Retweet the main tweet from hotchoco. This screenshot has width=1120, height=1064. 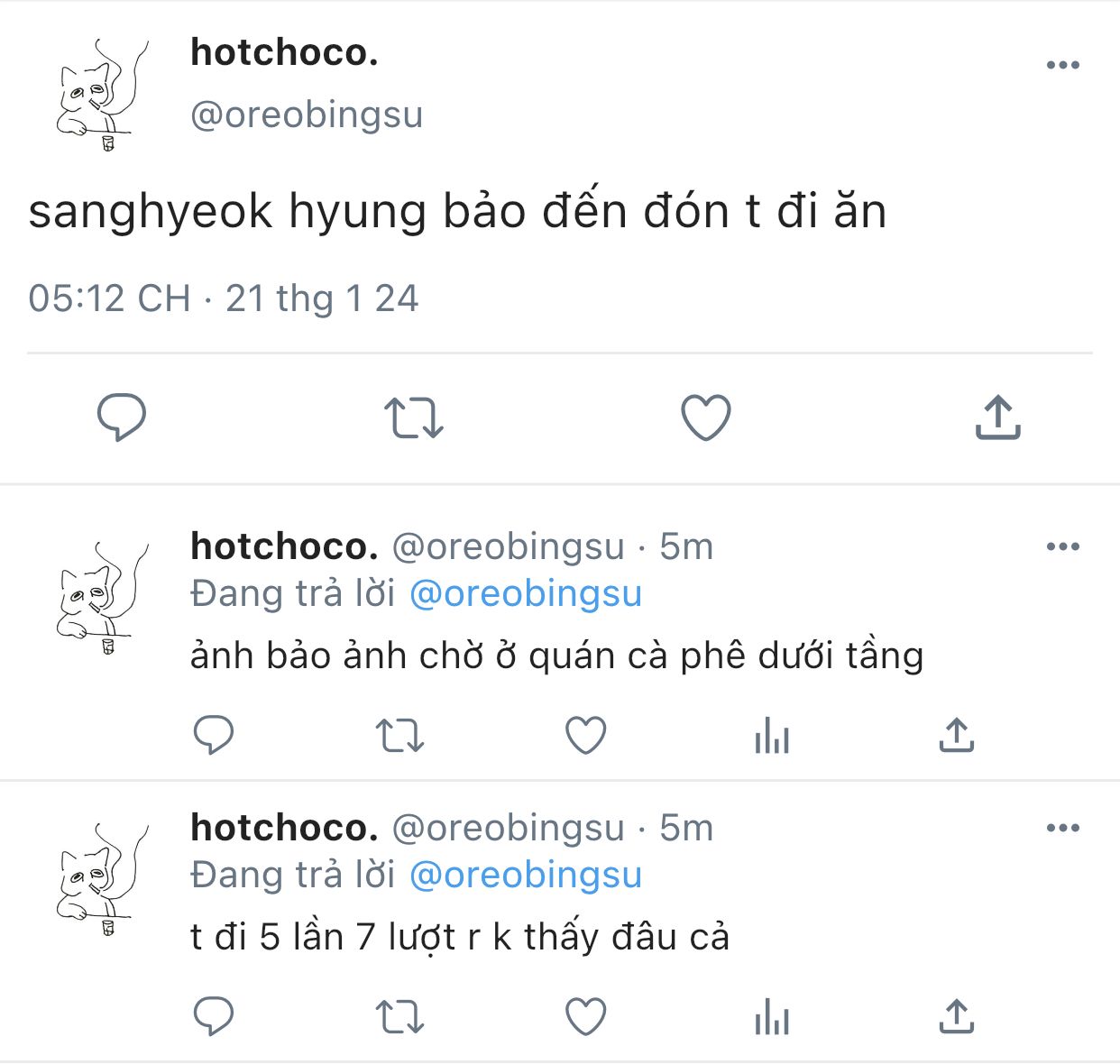click(414, 418)
